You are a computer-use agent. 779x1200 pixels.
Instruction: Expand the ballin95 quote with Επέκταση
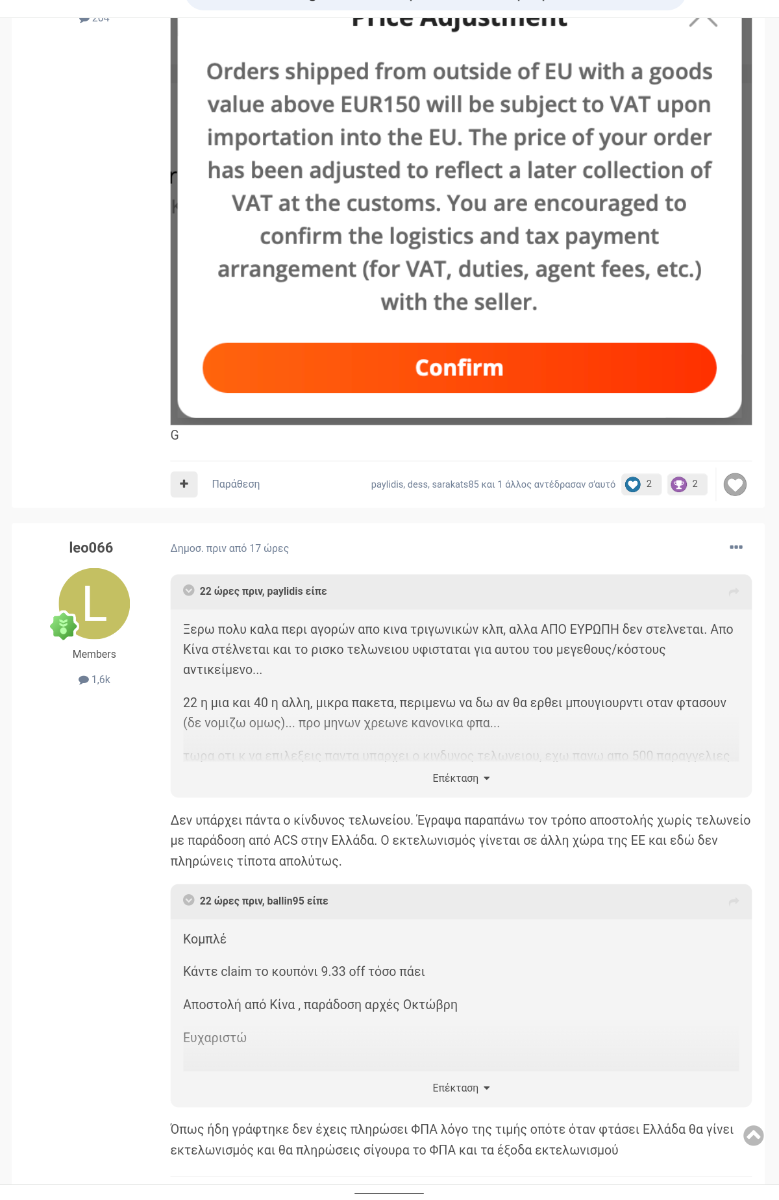[x=461, y=1088]
